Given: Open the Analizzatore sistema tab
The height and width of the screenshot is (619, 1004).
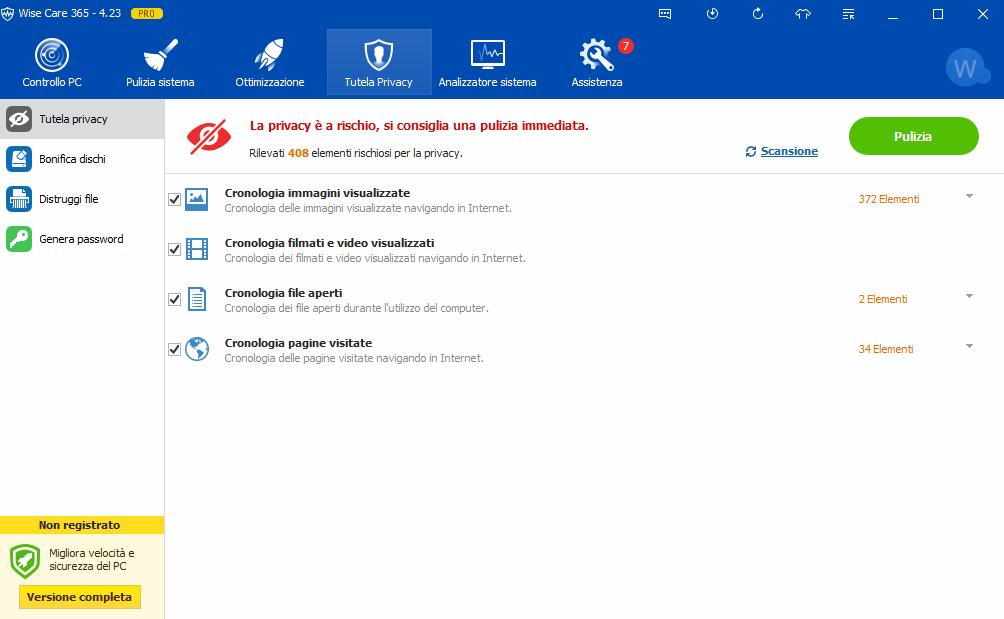Looking at the screenshot, I should click(487, 63).
